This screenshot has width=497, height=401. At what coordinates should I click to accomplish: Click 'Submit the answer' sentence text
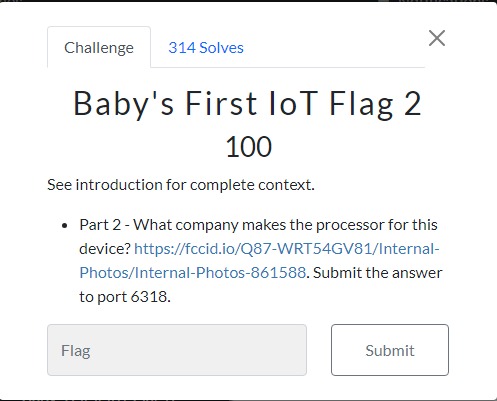coord(378,273)
